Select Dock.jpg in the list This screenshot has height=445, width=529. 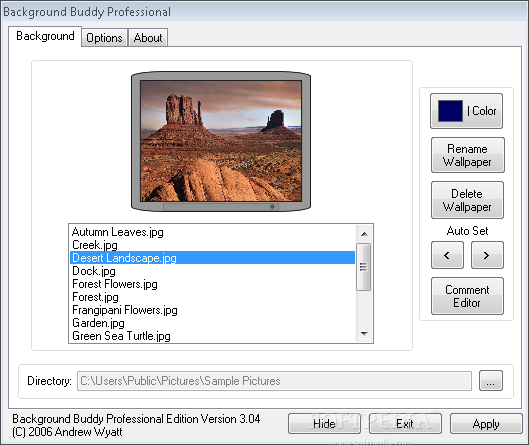pyautogui.click(x=213, y=271)
